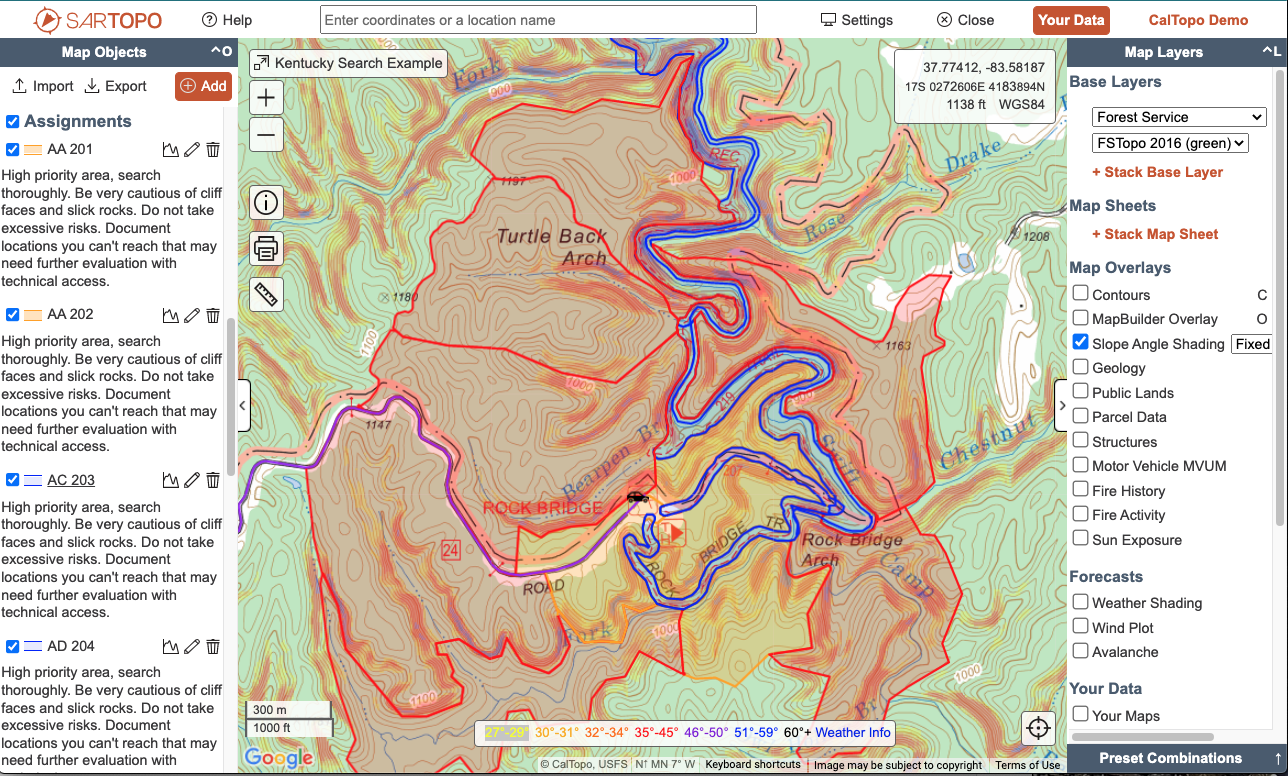The image size is (1288, 776).
Task: Open the Terms of Use link
Action: [x=1027, y=765]
